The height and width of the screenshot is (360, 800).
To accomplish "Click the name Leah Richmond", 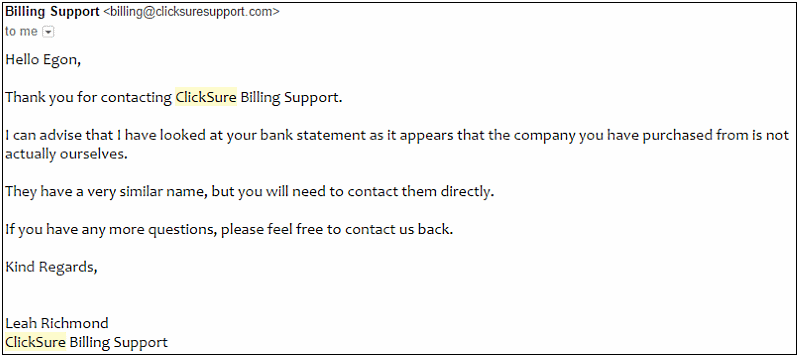I will click(x=57, y=323).
